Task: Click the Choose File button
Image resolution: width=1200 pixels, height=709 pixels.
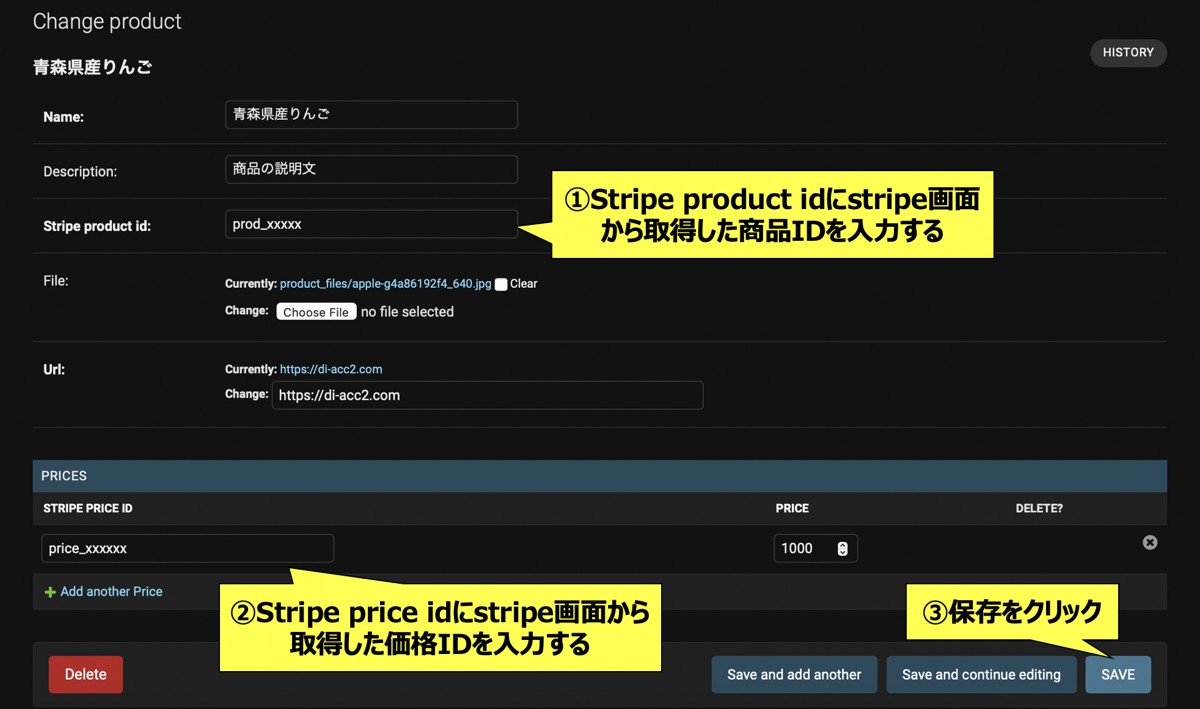Action: coord(316,311)
